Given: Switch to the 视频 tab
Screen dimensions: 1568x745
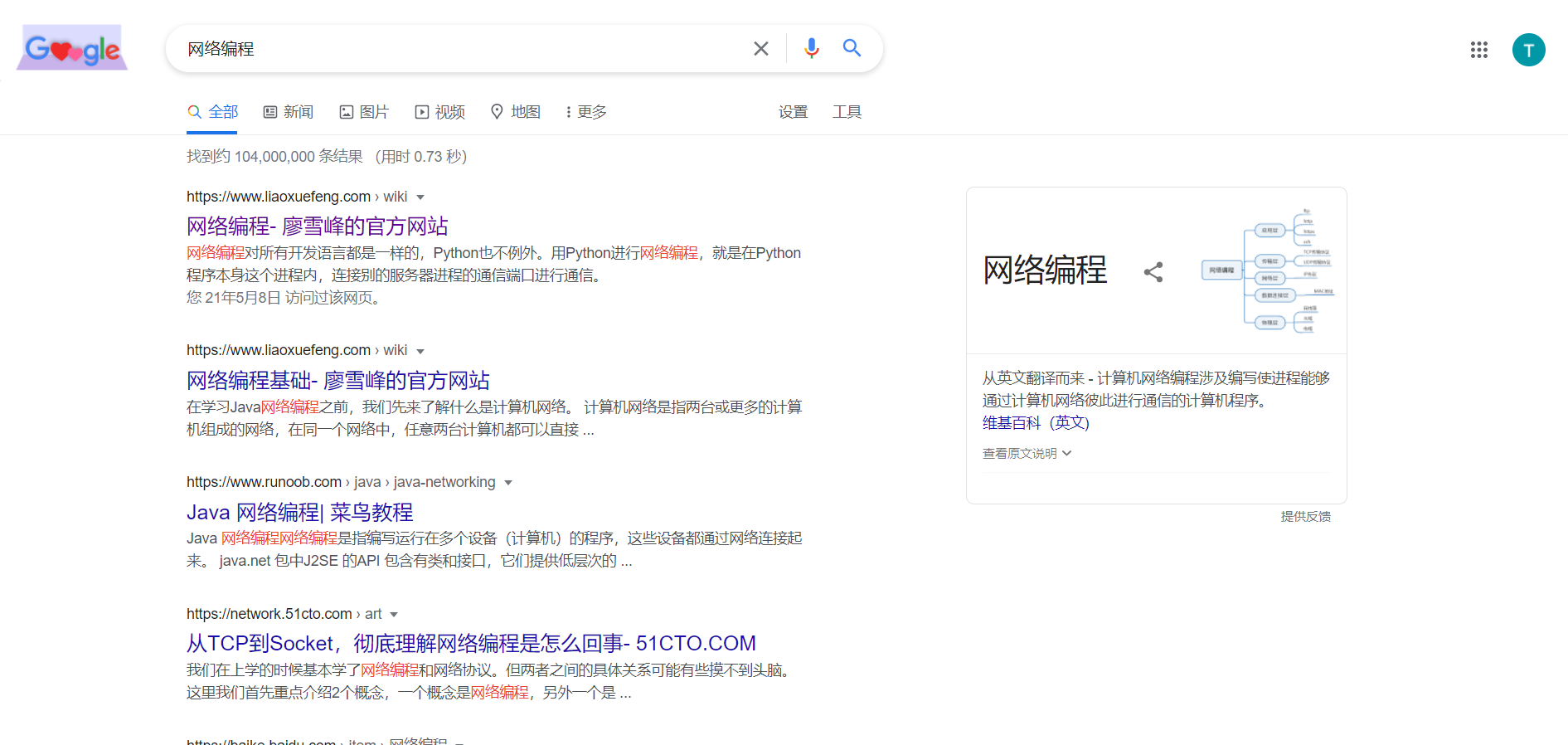Looking at the screenshot, I should (440, 112).
